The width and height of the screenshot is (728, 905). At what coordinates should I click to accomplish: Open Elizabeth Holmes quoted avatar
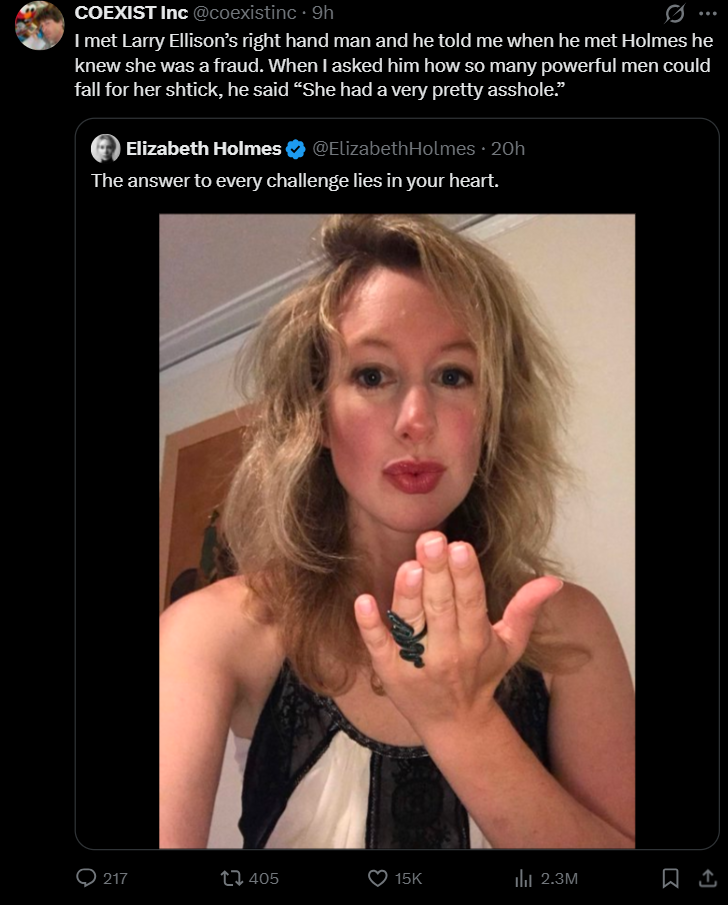click(x=106, y=148)
